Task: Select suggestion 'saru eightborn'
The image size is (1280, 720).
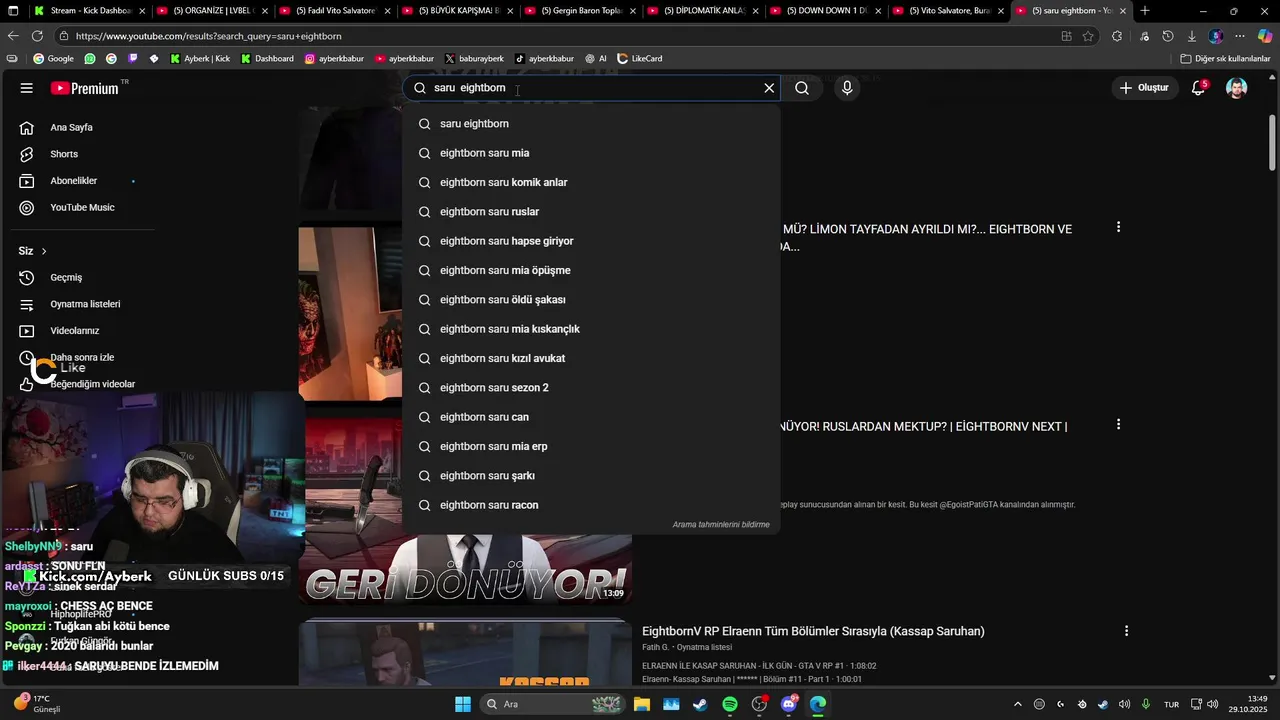Action: 591,124
